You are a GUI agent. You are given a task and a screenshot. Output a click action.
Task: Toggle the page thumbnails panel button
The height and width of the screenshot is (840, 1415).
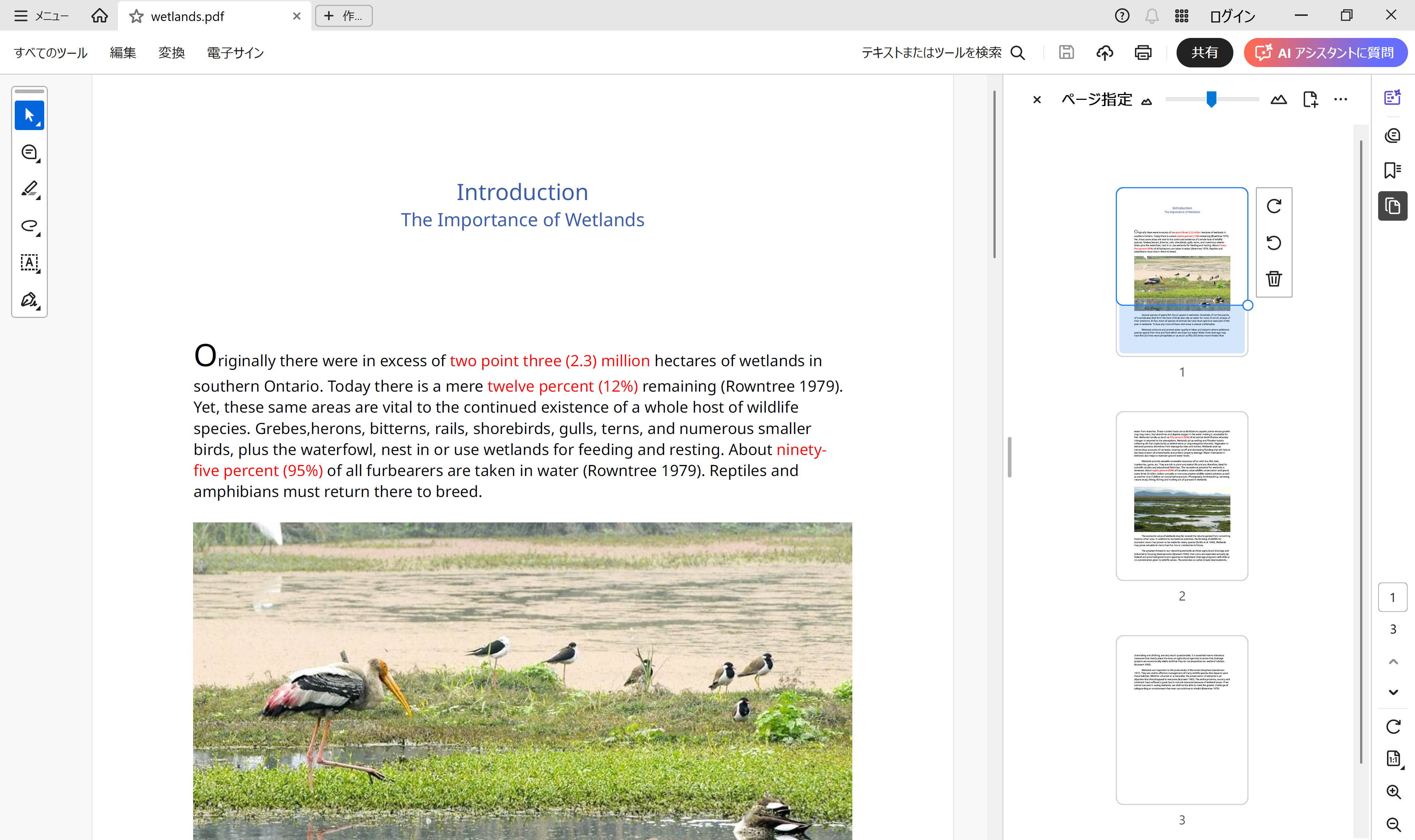tap(1393, 206)
